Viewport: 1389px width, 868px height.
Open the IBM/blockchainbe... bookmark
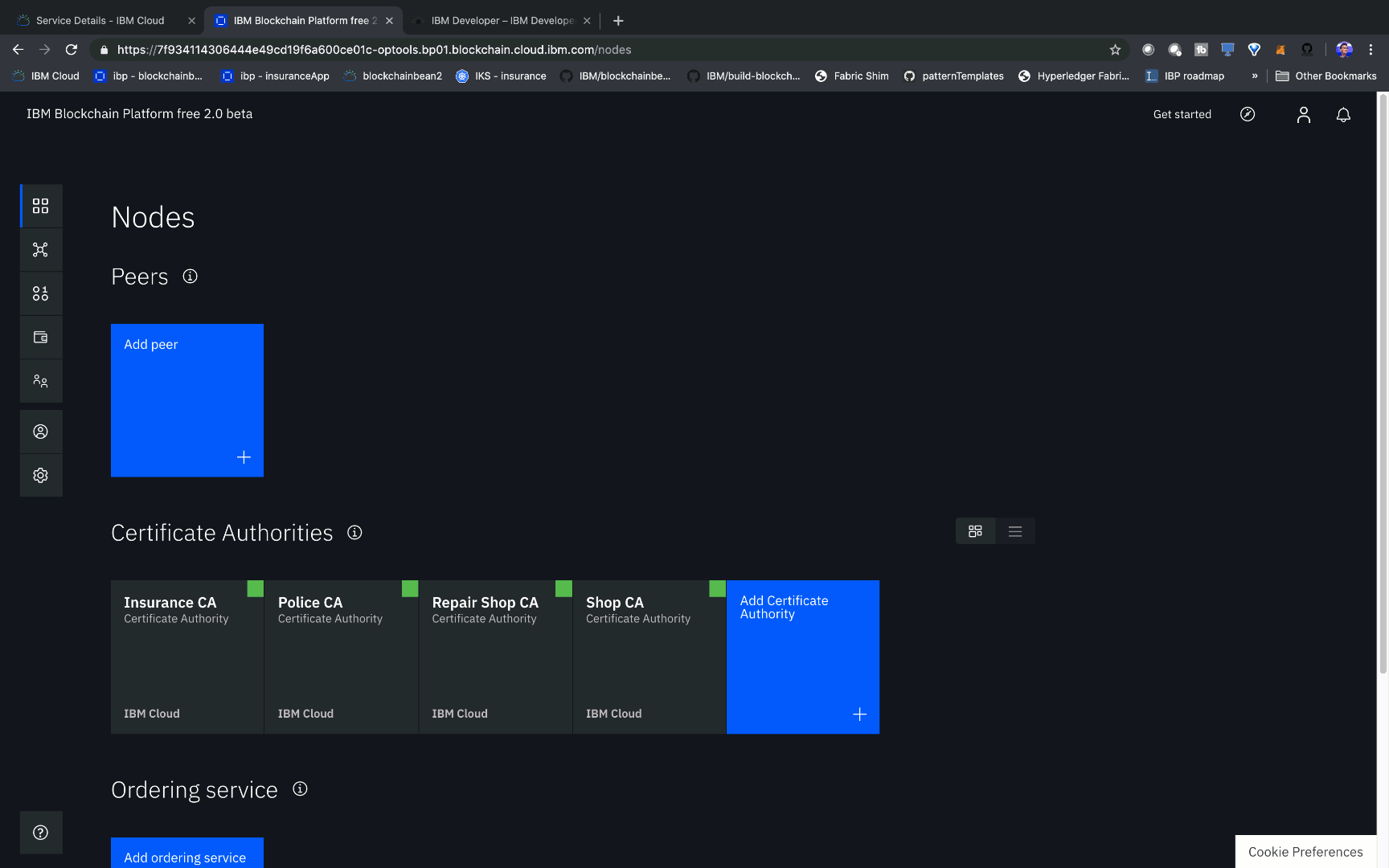(x=616, y=76)
